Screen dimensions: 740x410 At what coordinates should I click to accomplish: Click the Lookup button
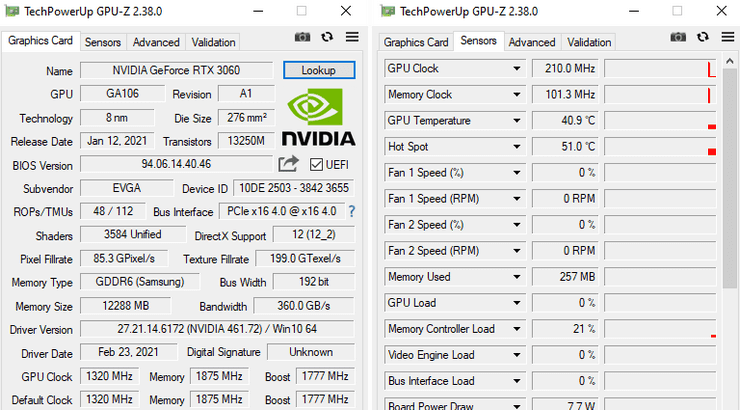(319, 70)
